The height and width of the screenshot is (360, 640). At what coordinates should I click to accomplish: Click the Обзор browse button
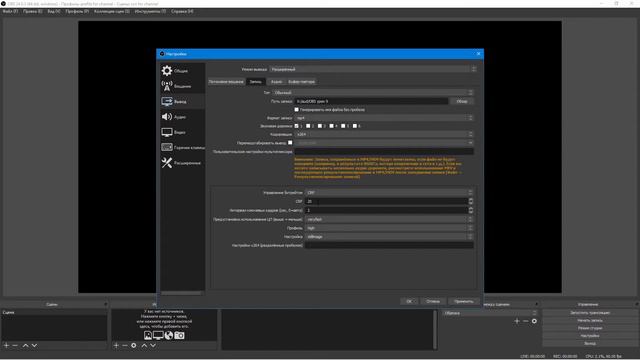tap(462, 101)
